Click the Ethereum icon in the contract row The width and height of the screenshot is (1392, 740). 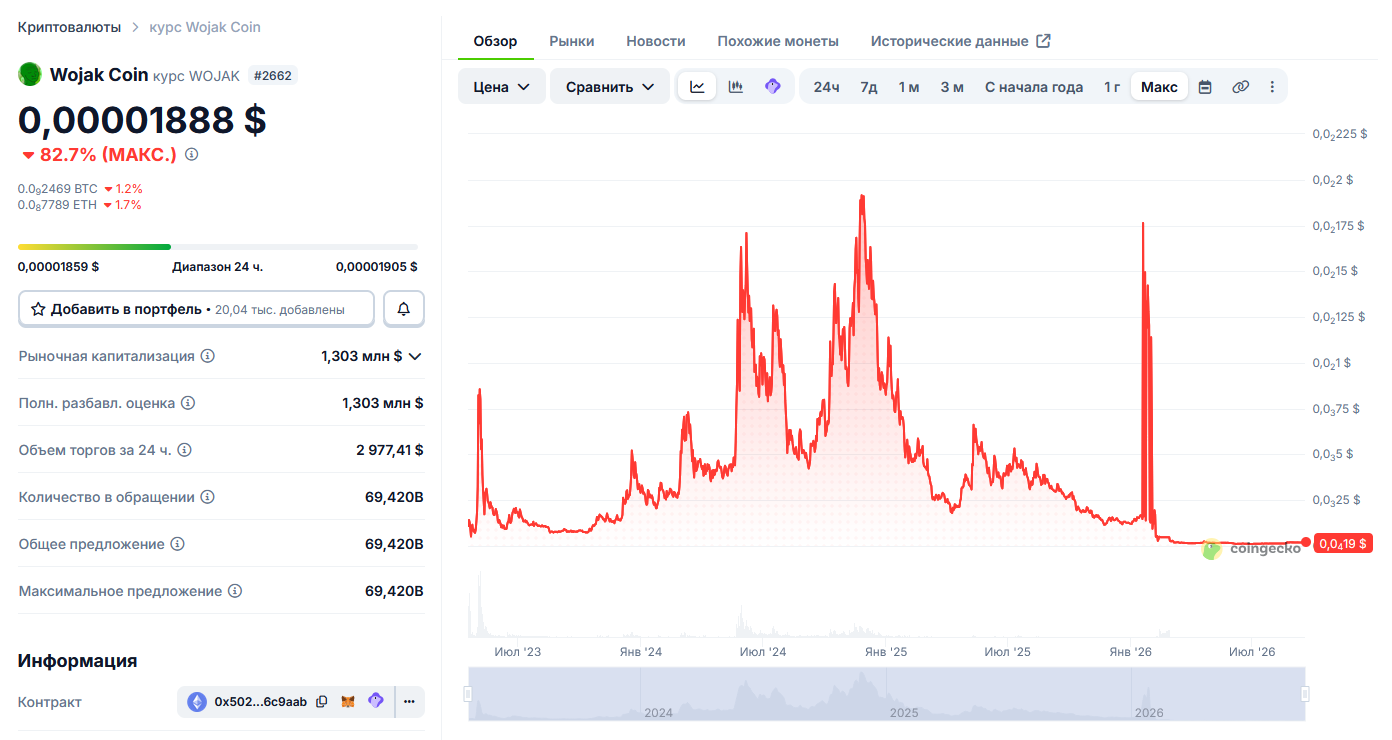pos(197,702)
